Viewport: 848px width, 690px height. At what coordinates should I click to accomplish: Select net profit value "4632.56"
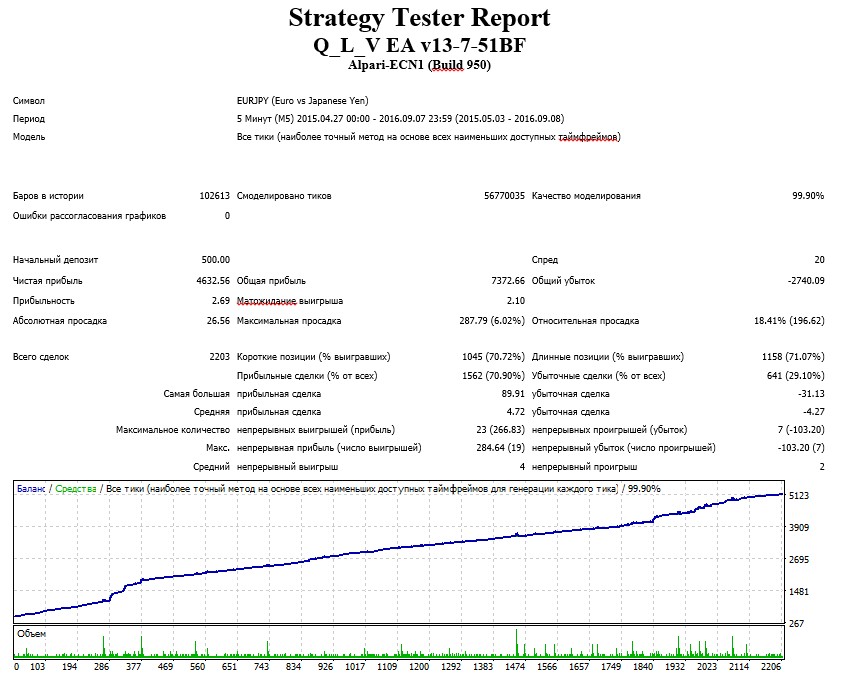(213, 281)
